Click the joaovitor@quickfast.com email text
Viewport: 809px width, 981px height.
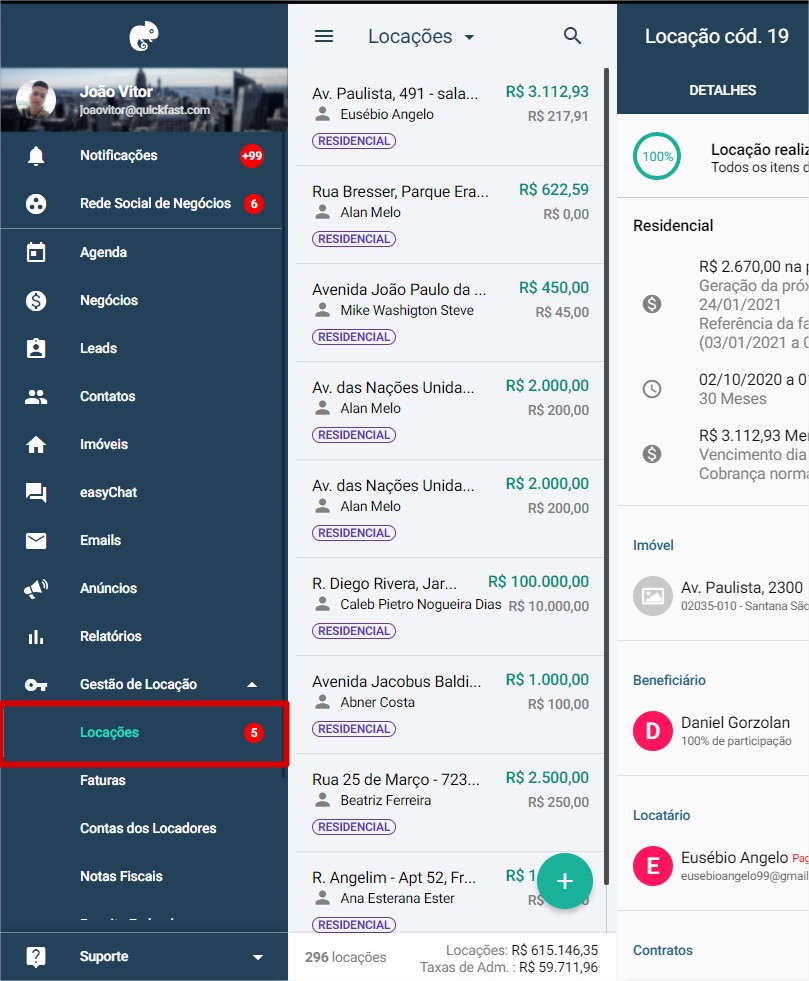[x=145, y=110]
